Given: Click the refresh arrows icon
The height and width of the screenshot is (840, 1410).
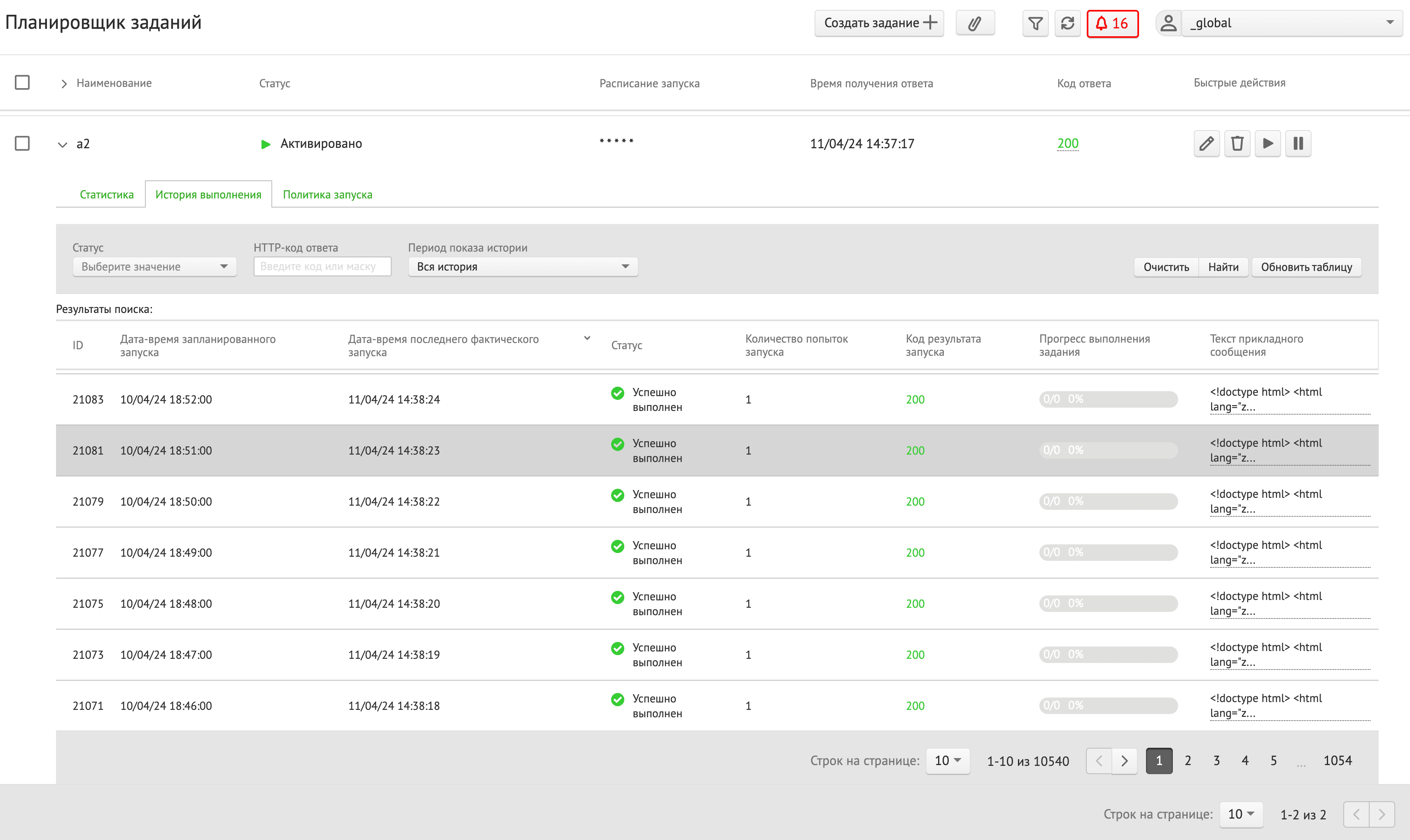Looking at the screenshot, I should point(1067,23).
